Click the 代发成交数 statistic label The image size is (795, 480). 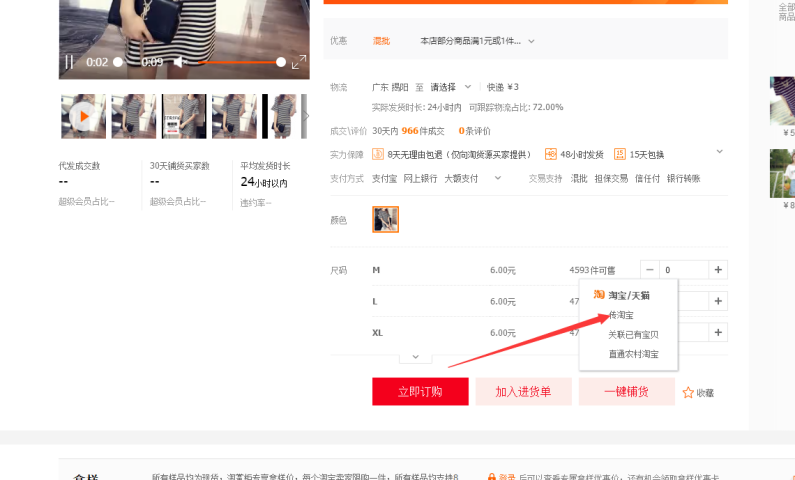tap(79, 166)
